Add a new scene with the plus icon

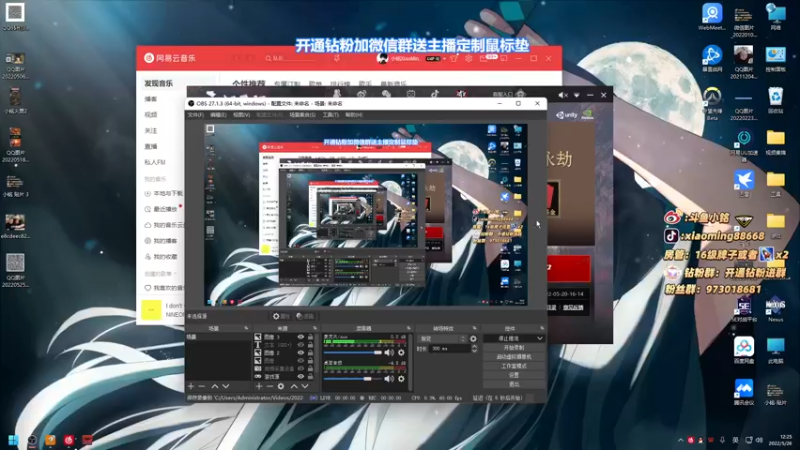point(191,386)
